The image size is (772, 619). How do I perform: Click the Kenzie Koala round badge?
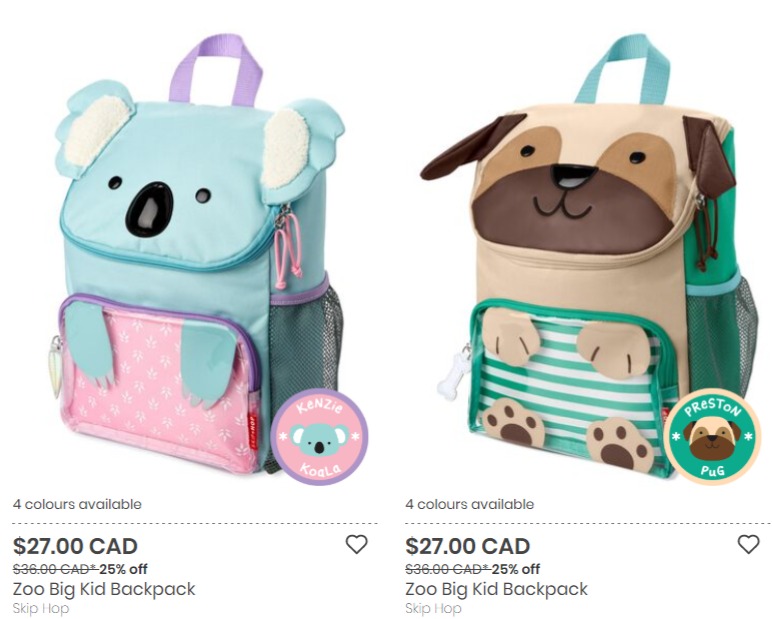(x=319, y=437)
